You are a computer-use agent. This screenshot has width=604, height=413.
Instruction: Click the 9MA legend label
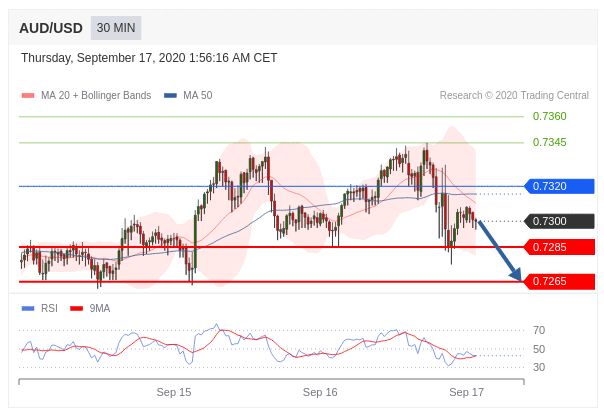click(100, 309)
